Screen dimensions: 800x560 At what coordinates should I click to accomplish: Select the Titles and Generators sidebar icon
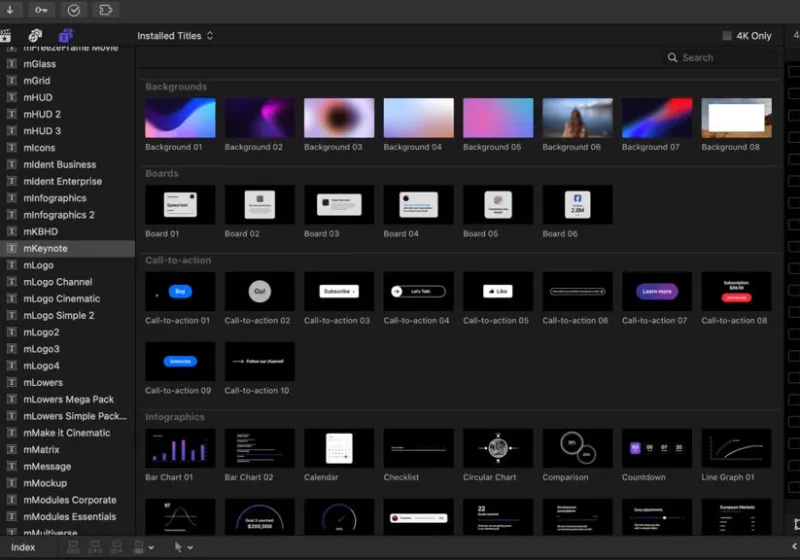(65, 36)
